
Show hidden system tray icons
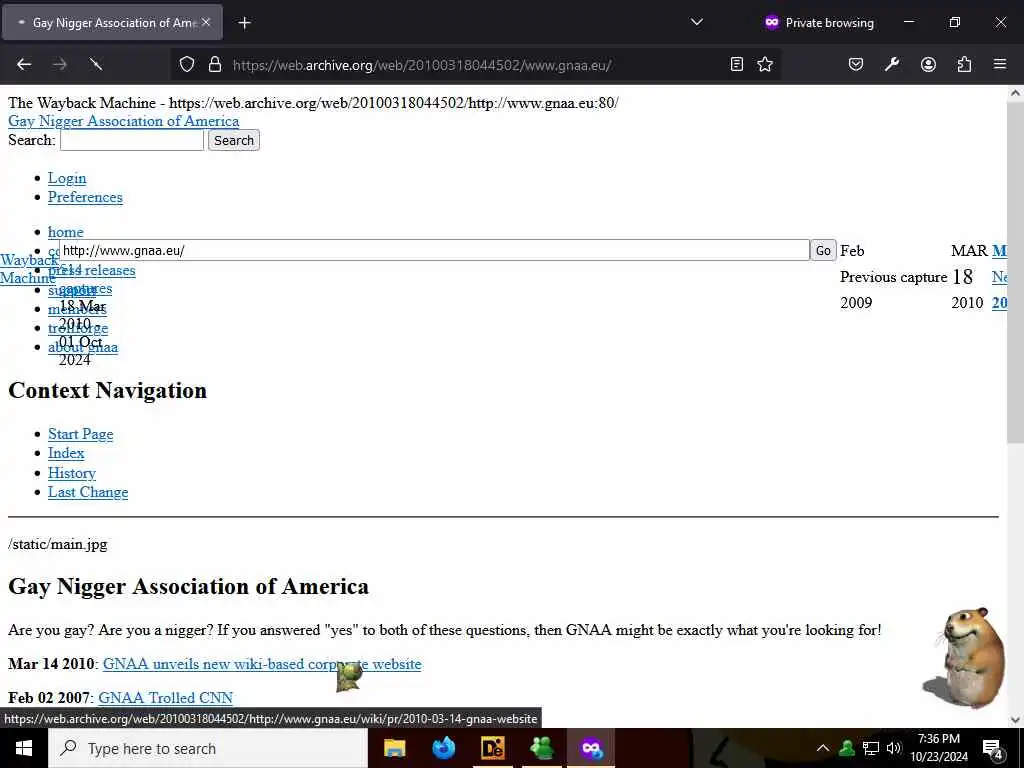point(823,748)
